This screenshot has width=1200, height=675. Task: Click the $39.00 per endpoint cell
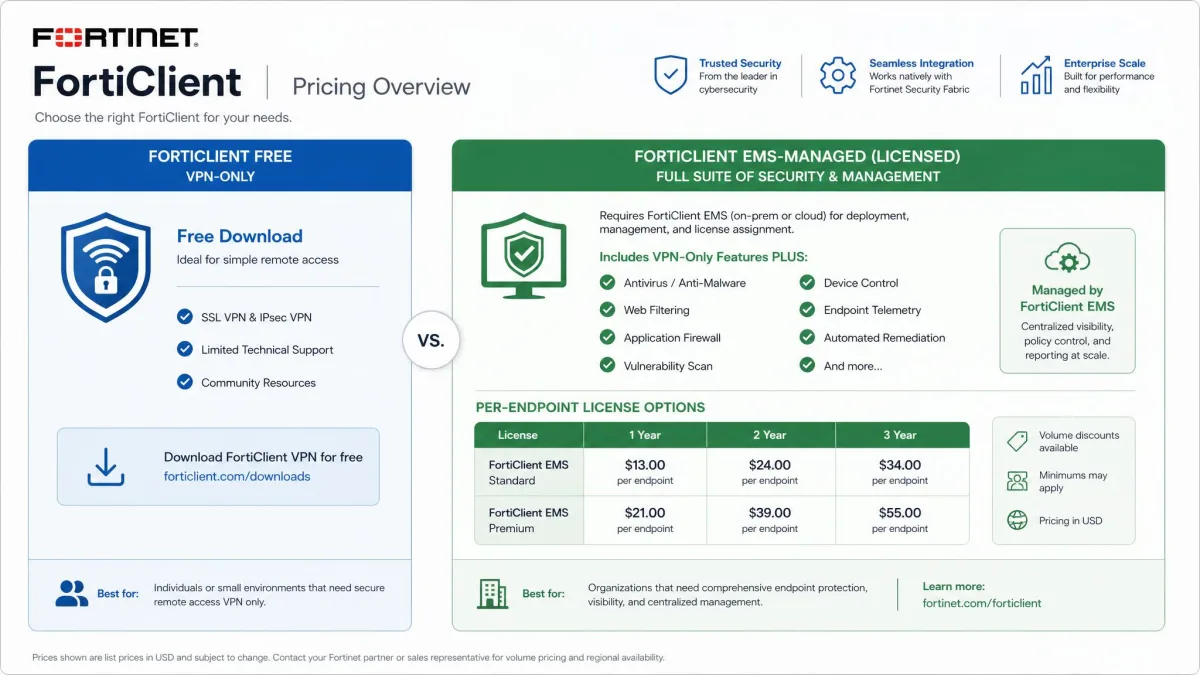click(770, 520)
